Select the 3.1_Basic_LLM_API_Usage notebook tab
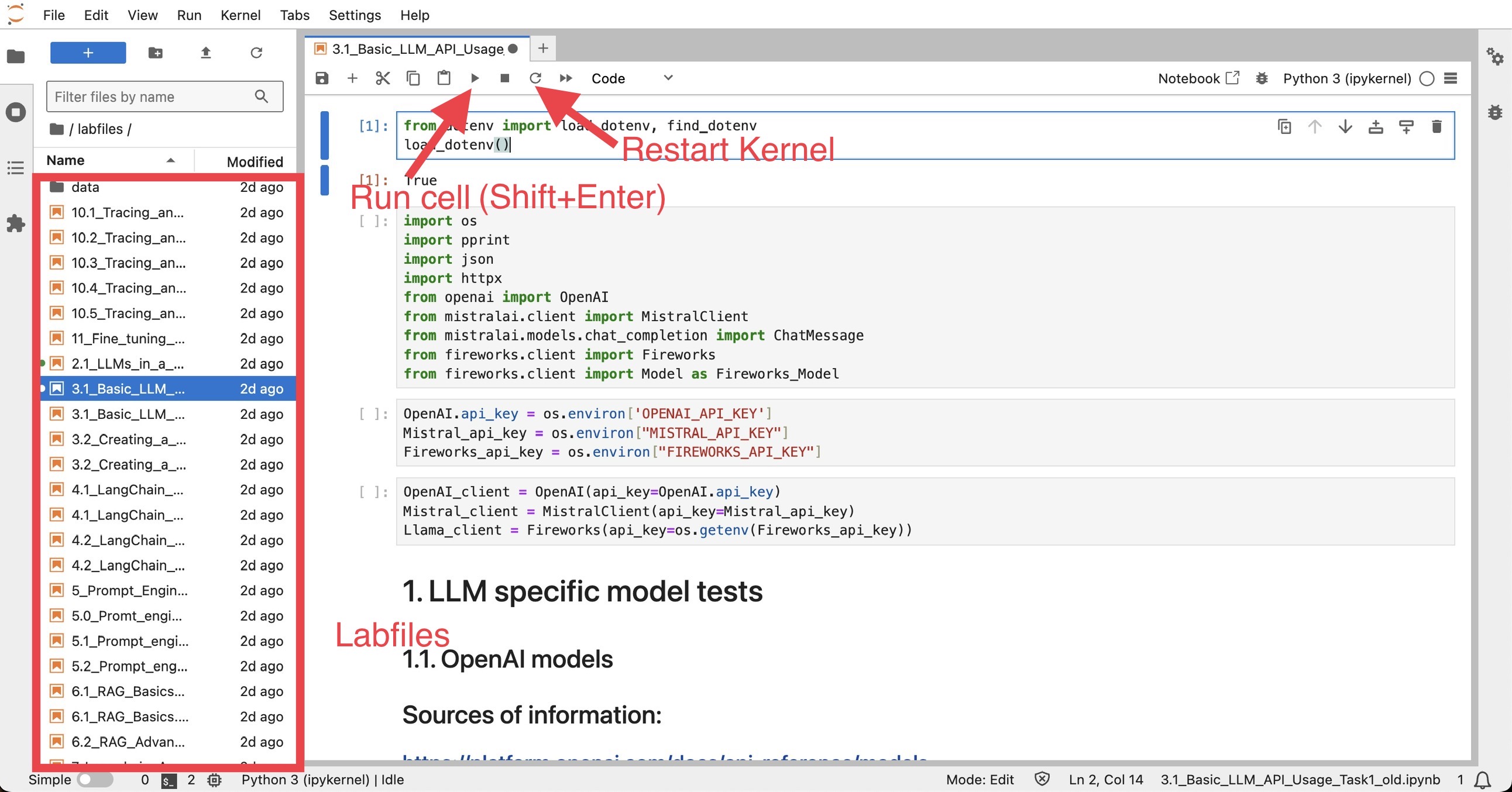Image resolution: width=1512 pixels, height=792 pixels. (x=417, y=49)
